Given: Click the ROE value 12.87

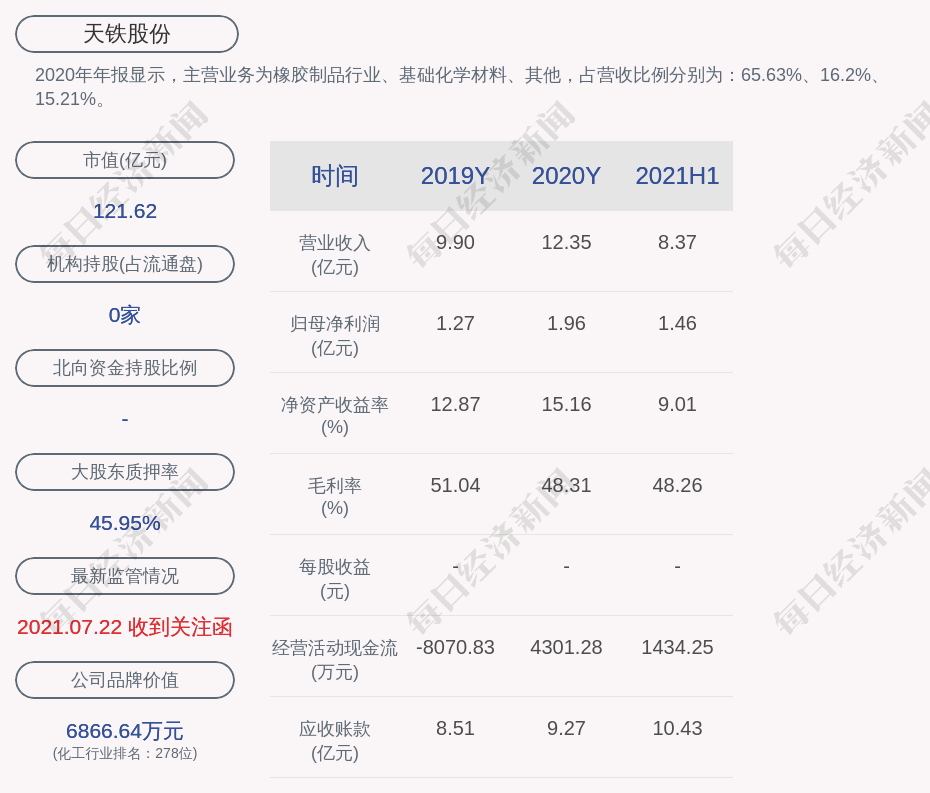Looking at the screenshot, I should click(x=456, y=405).
